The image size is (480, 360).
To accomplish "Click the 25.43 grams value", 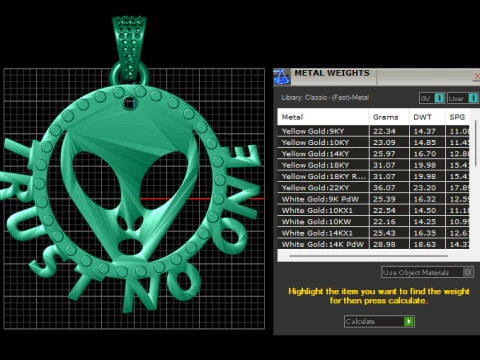I will [384, 233].
